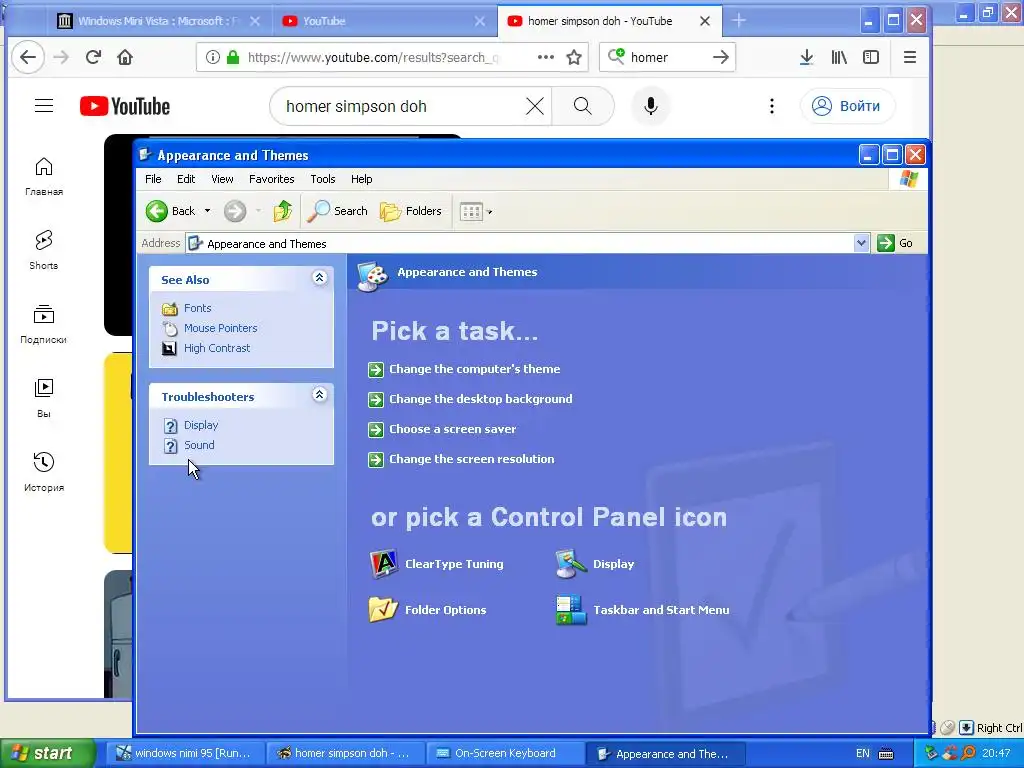Open История in YouTube sidebar
The image size is (1024, 768).
pyautogui.click(x=44, y=472)
